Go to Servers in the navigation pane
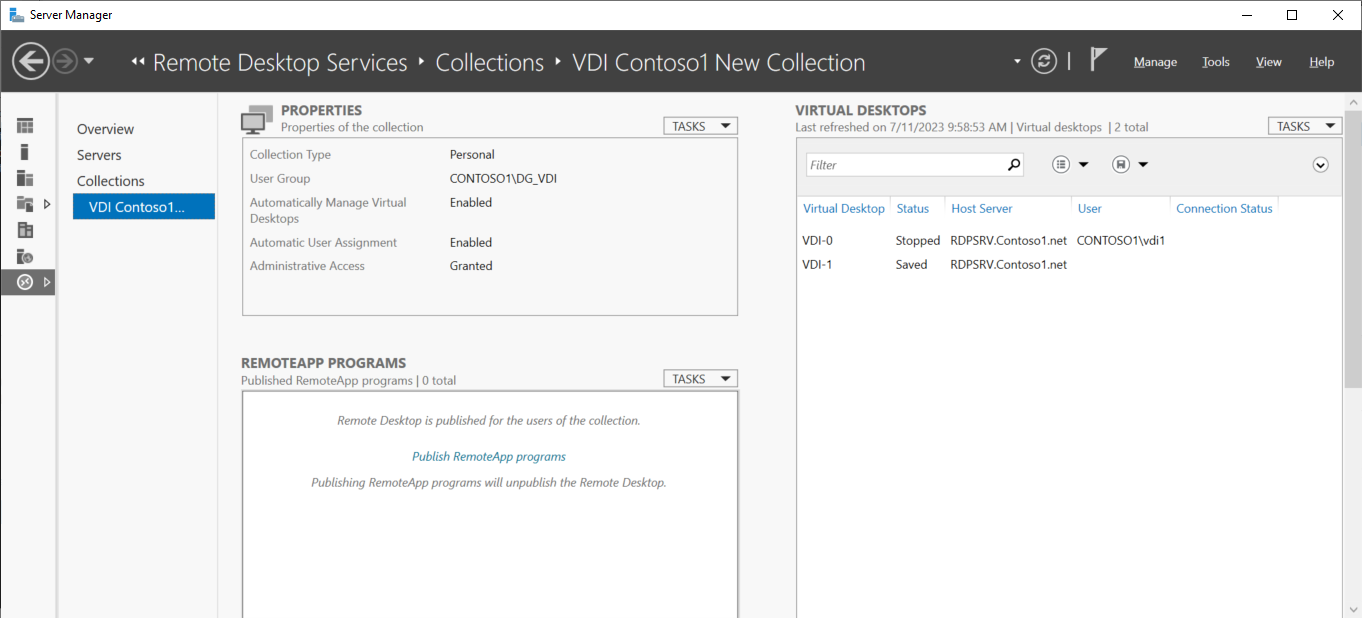The height and width of the screenshot is (618, 1362). click(x=99, y=155)
